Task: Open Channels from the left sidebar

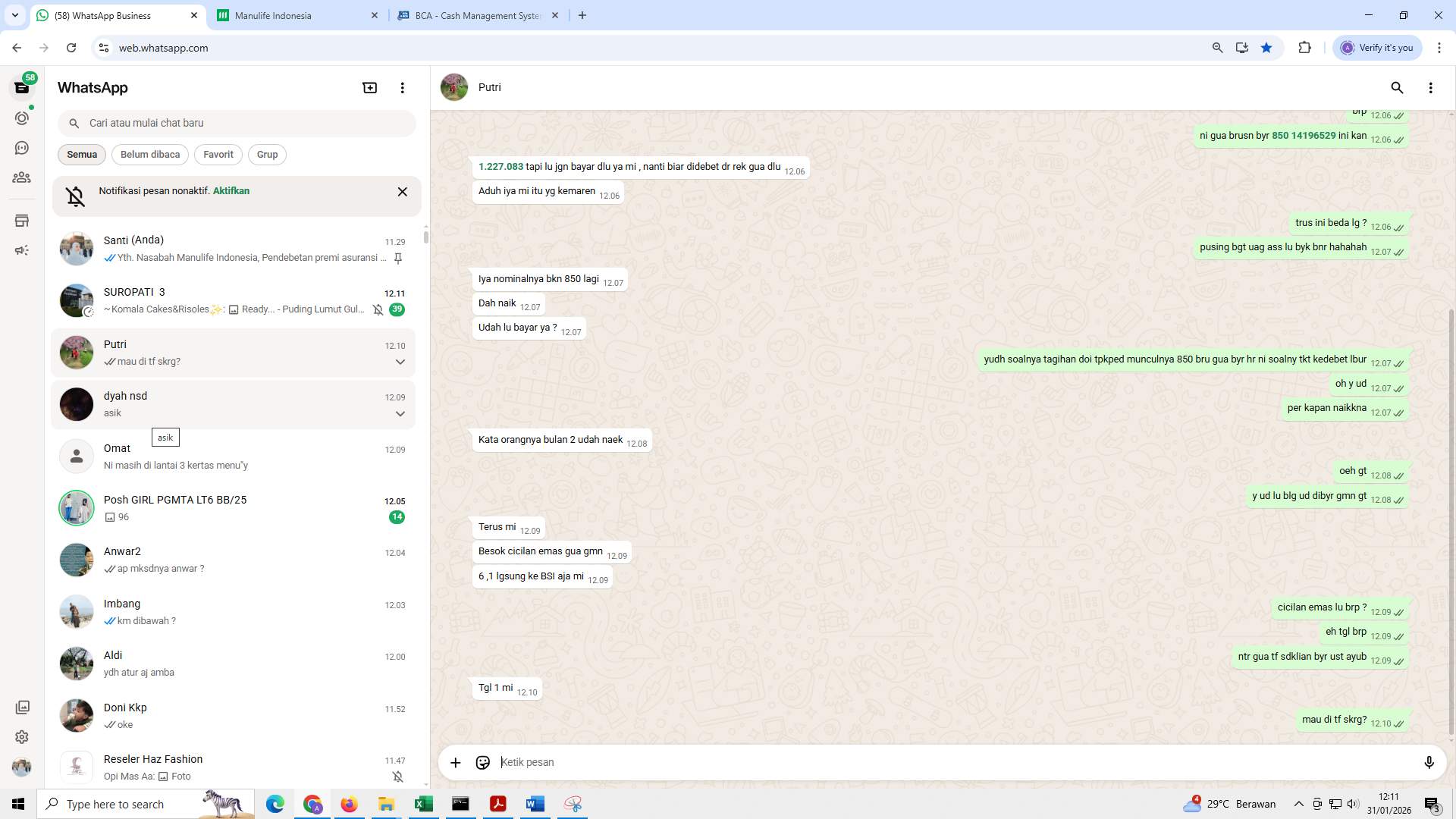Action: (22, 148)
